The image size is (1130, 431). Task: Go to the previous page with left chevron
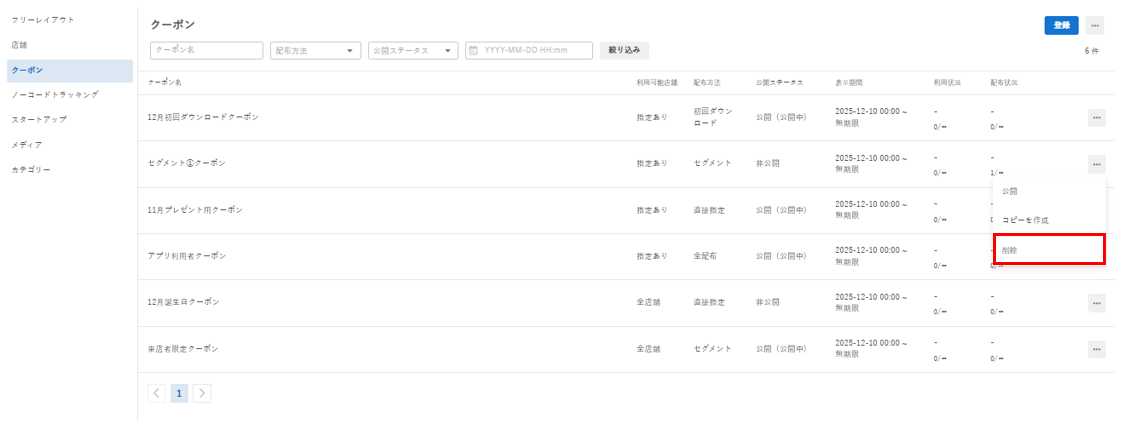point(156,393)
